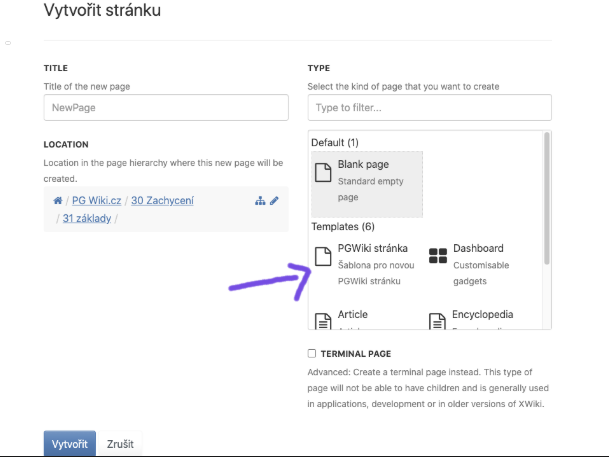Open the PG Wiki.cz breadcrumb link
The height and width of the screenshot is (457, 609).
[97, 201]
